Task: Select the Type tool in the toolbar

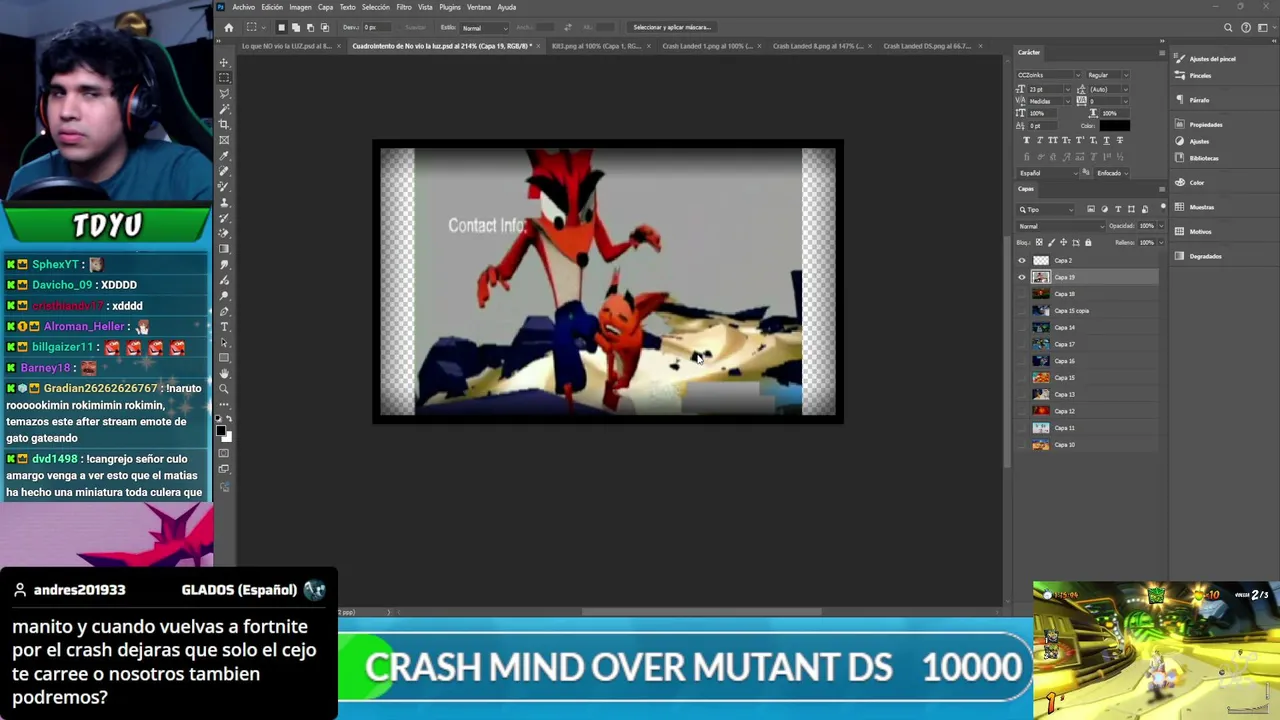Action: (x=224, y=327)
